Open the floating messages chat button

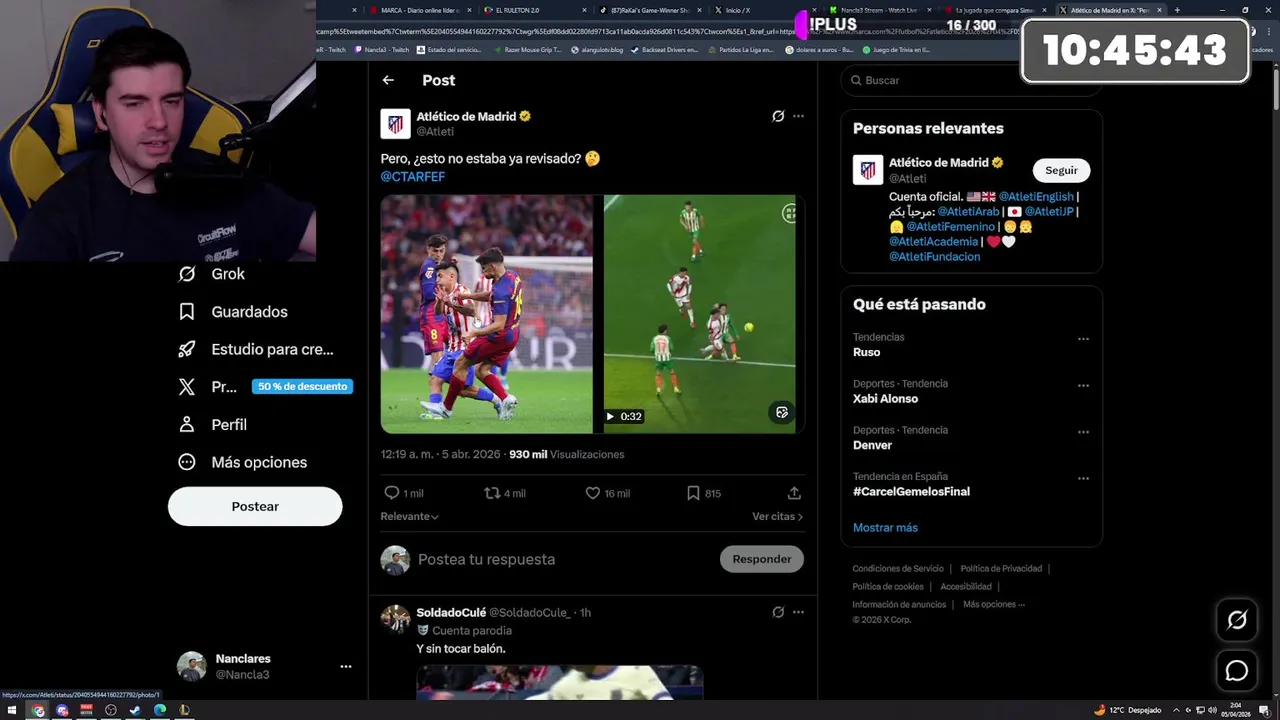point(1237,671)
